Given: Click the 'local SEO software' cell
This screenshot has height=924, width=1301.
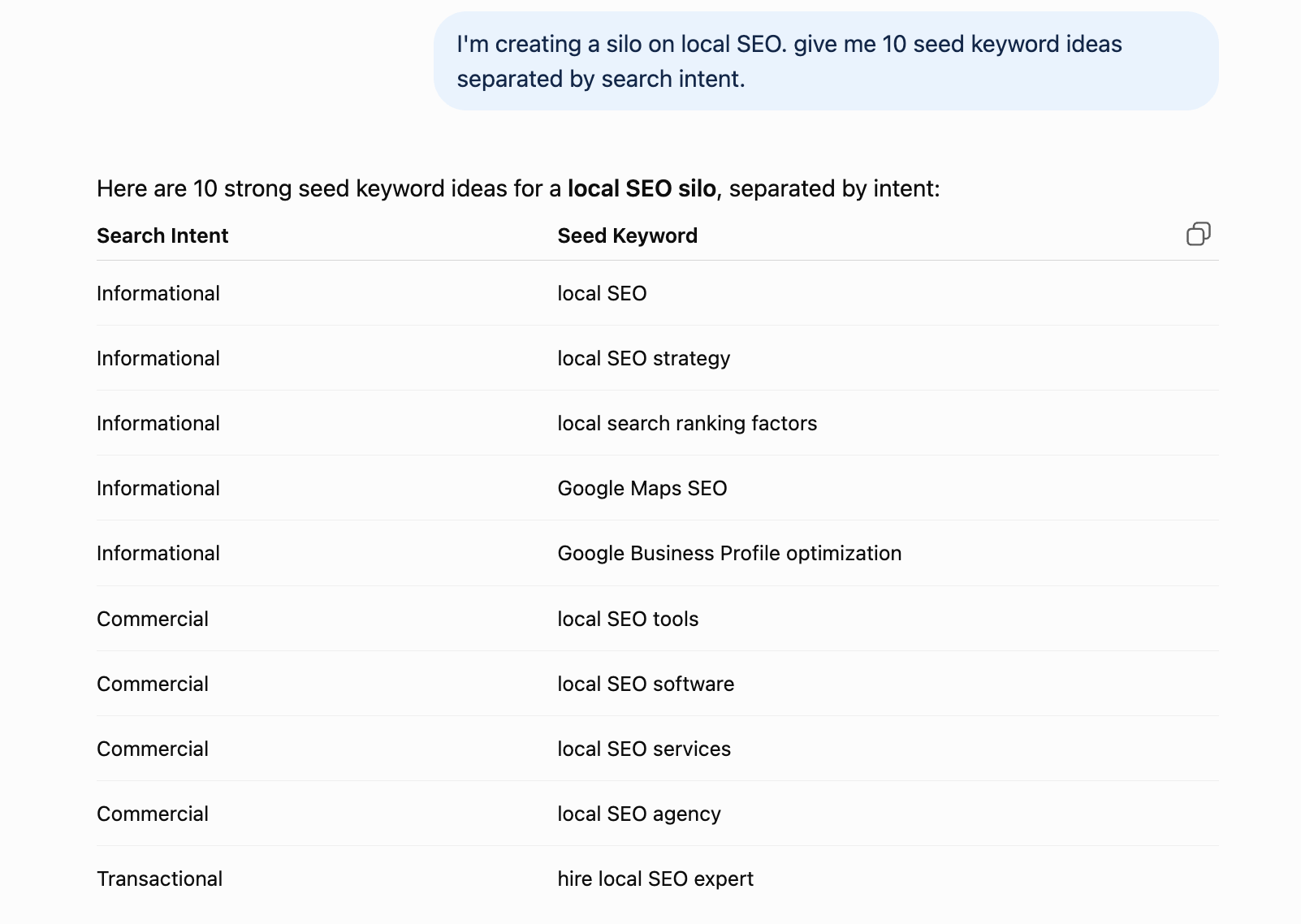Looking at the screenshot, I should coord(646,684).
